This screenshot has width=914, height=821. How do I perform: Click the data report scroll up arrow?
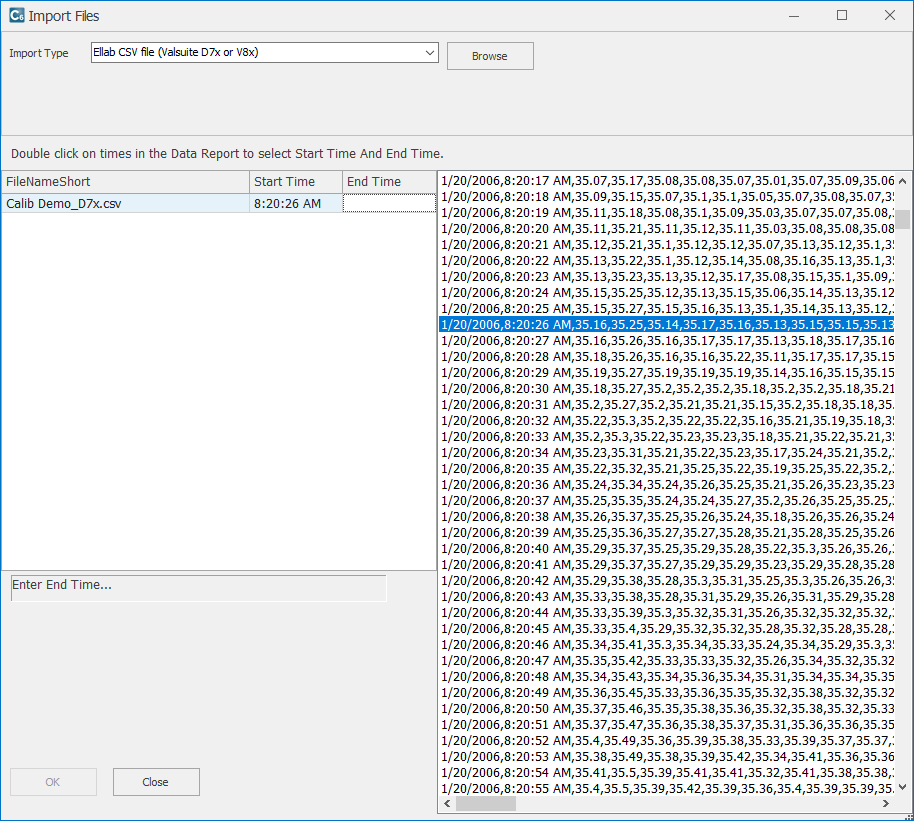coord(902,181)
